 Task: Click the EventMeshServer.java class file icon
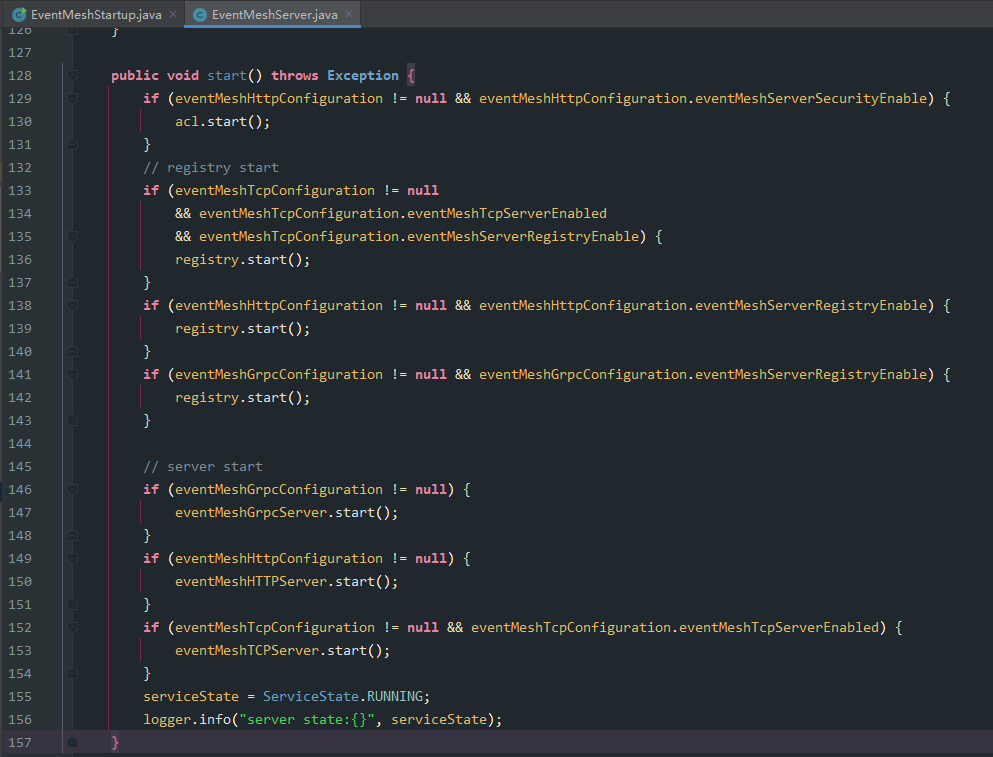pyautogui.click(x=200, y=15)
